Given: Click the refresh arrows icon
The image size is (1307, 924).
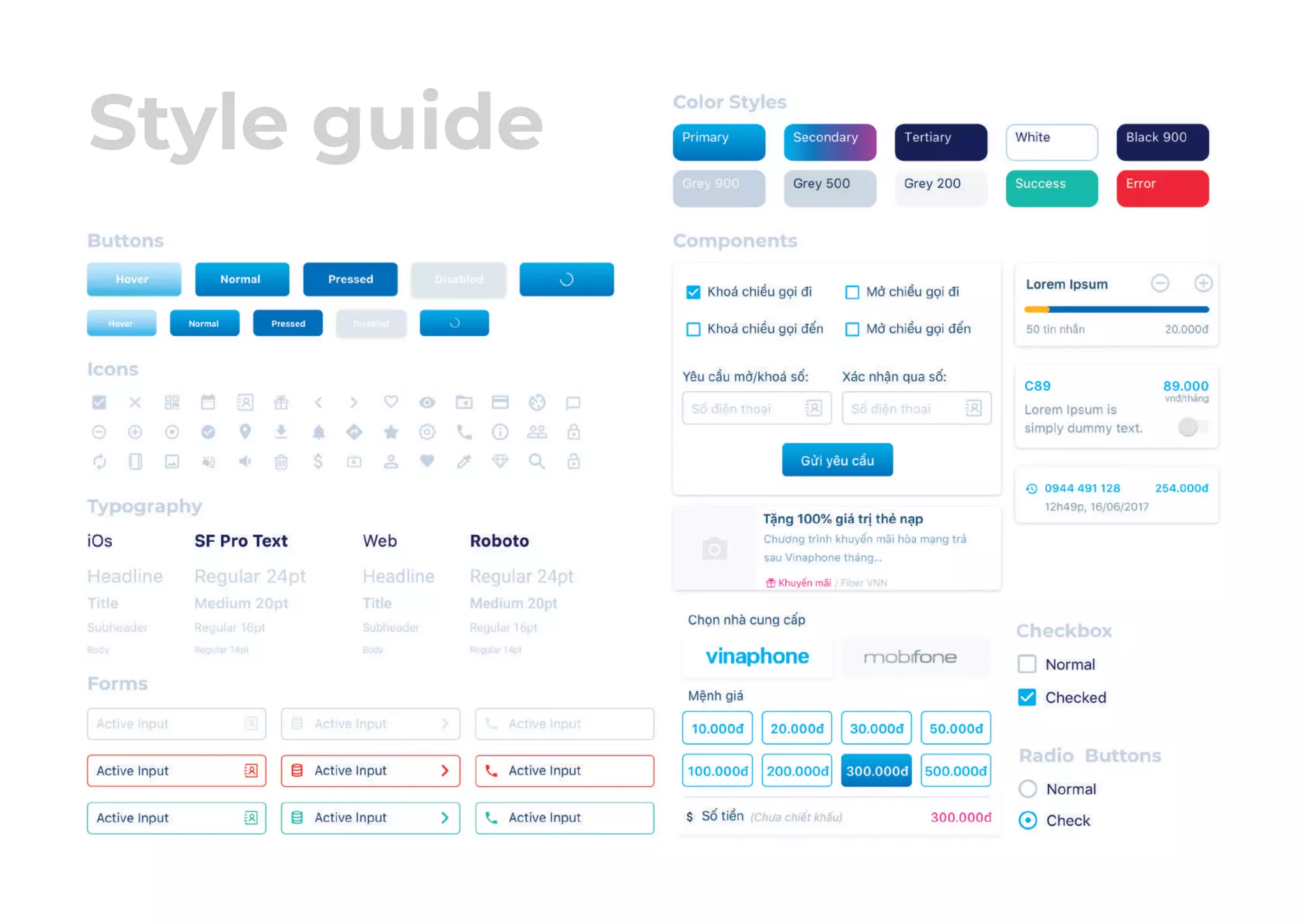Looking at the screenshot, I should (x=99, y=461).
